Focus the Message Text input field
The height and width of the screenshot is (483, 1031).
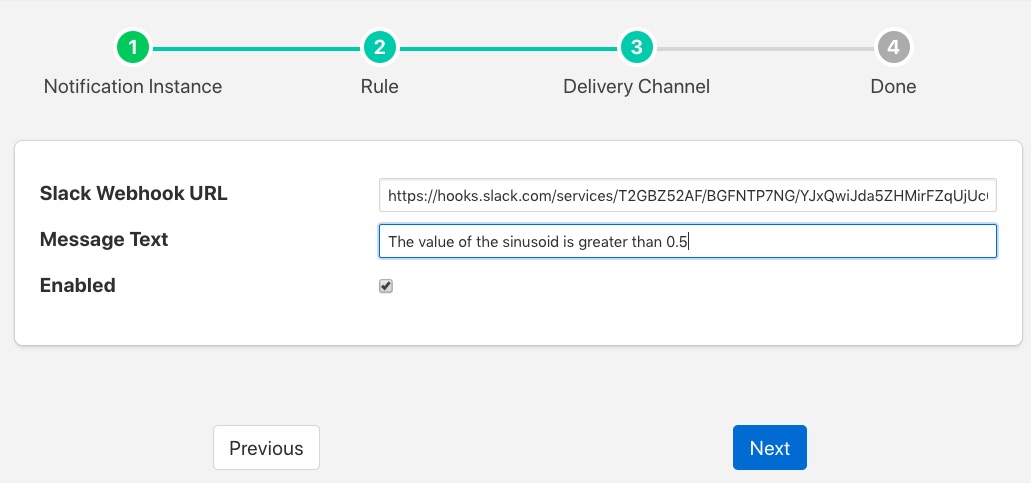coord(687,241)
